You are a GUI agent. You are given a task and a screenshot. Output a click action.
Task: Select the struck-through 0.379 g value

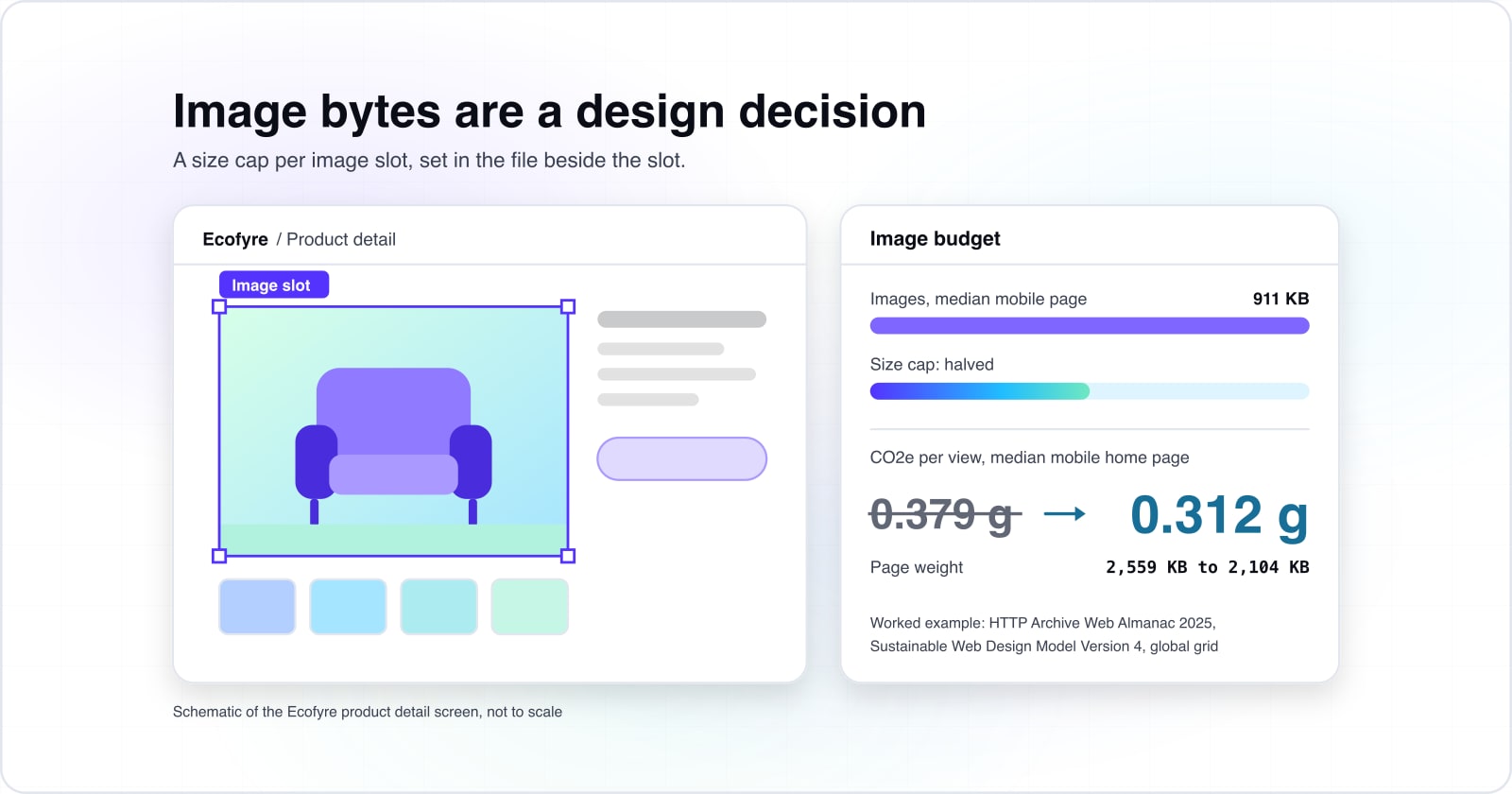coord(945,515)
